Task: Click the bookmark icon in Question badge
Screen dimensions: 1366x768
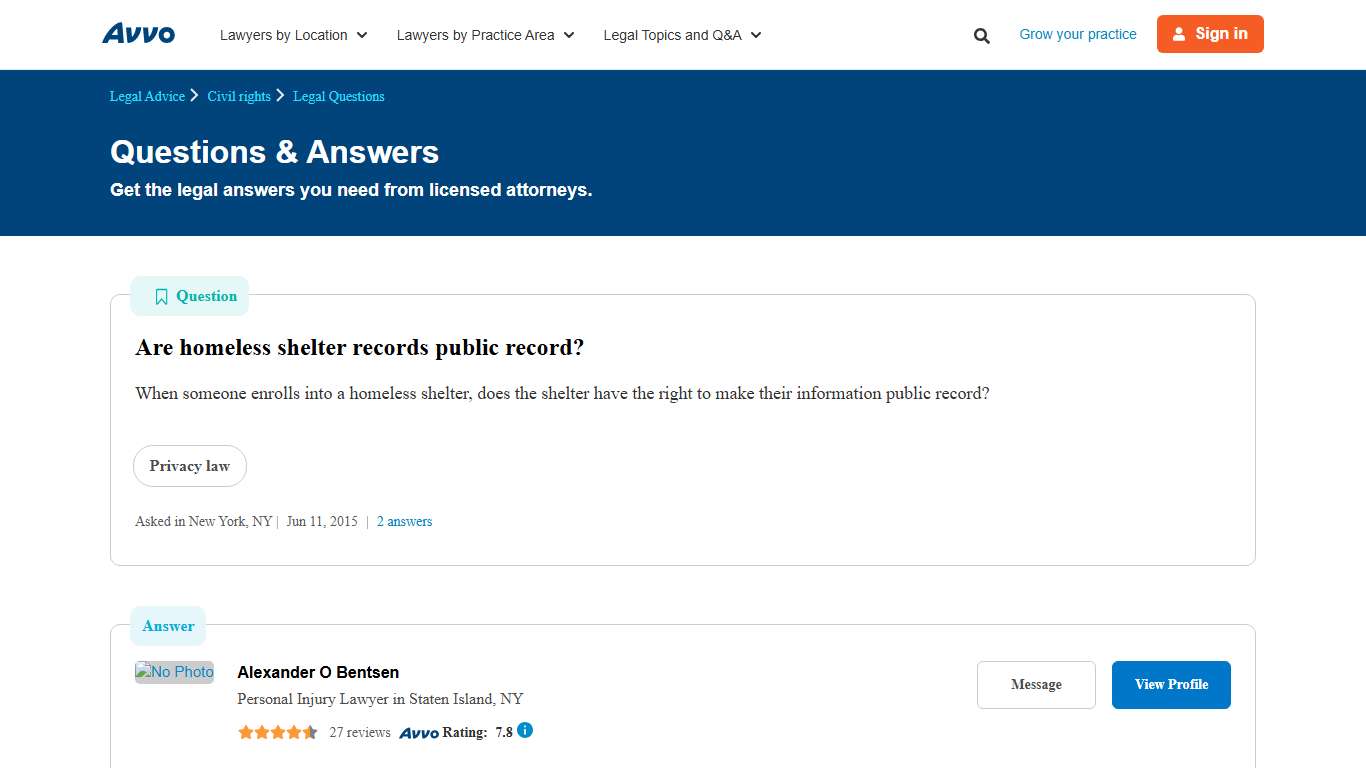Action: point(161,296)
